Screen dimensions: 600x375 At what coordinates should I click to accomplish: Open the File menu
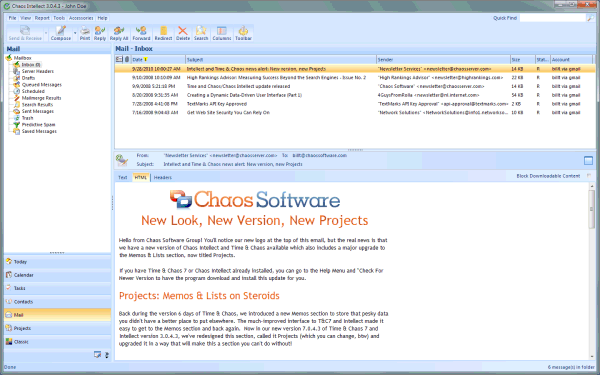click(12, 18)
